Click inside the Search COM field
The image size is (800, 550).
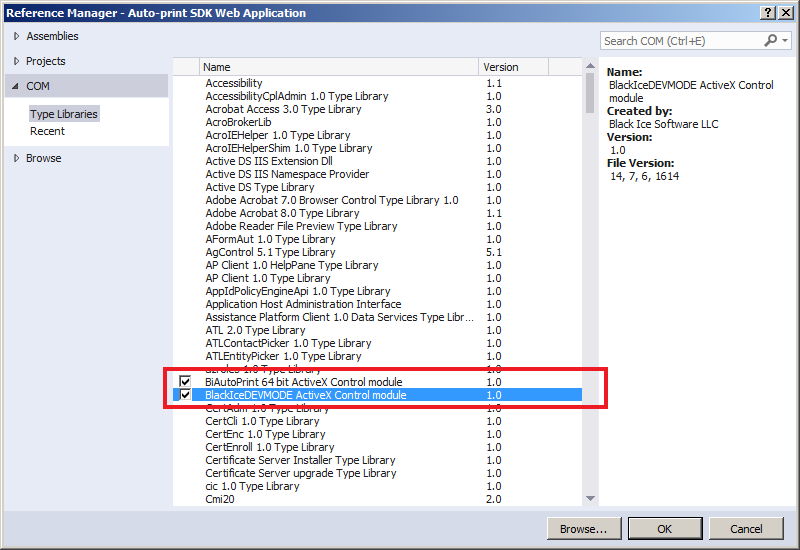pyautogui.click(x=680, y=41)
